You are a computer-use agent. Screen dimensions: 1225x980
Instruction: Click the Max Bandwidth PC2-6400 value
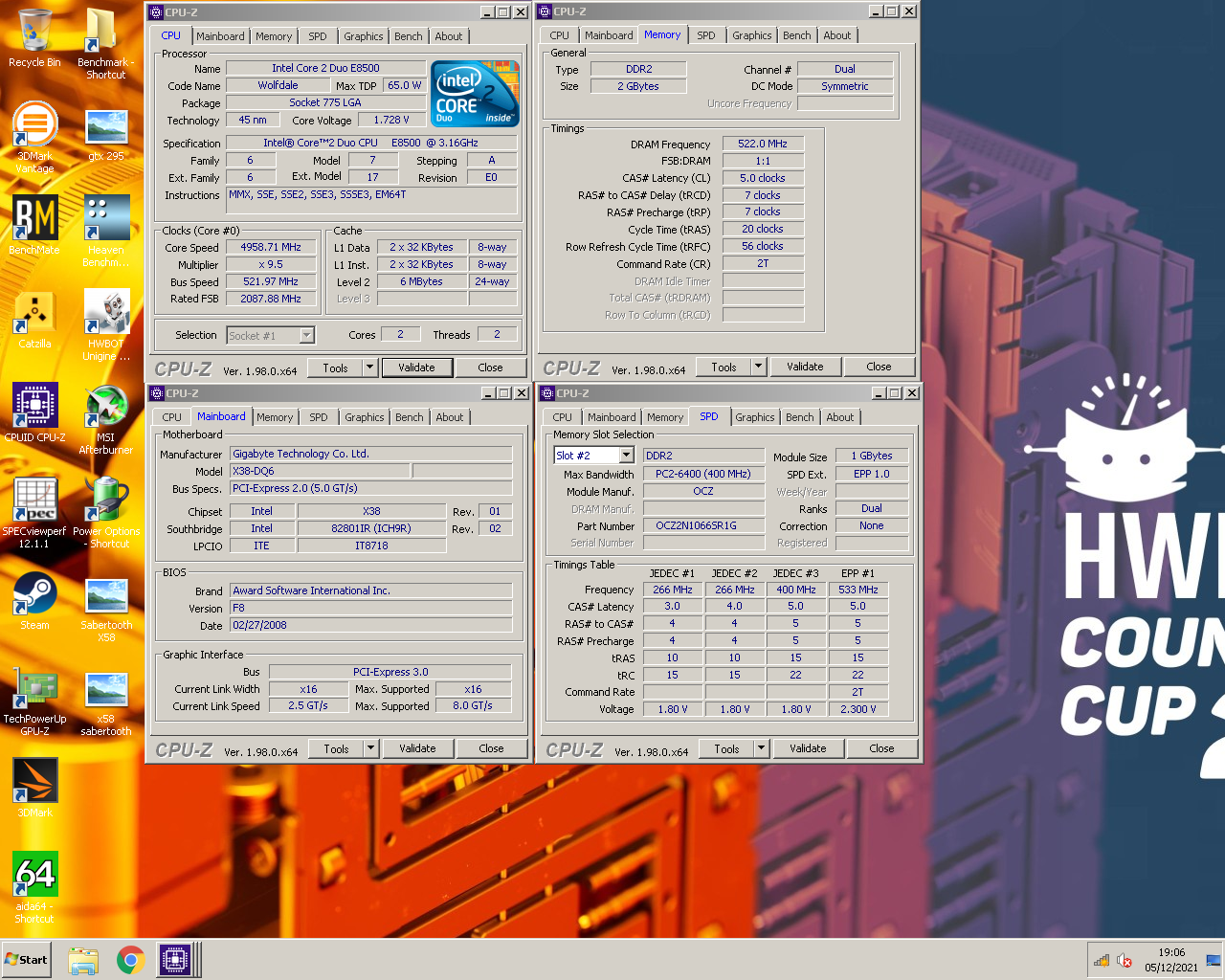(x=703, y=474)
